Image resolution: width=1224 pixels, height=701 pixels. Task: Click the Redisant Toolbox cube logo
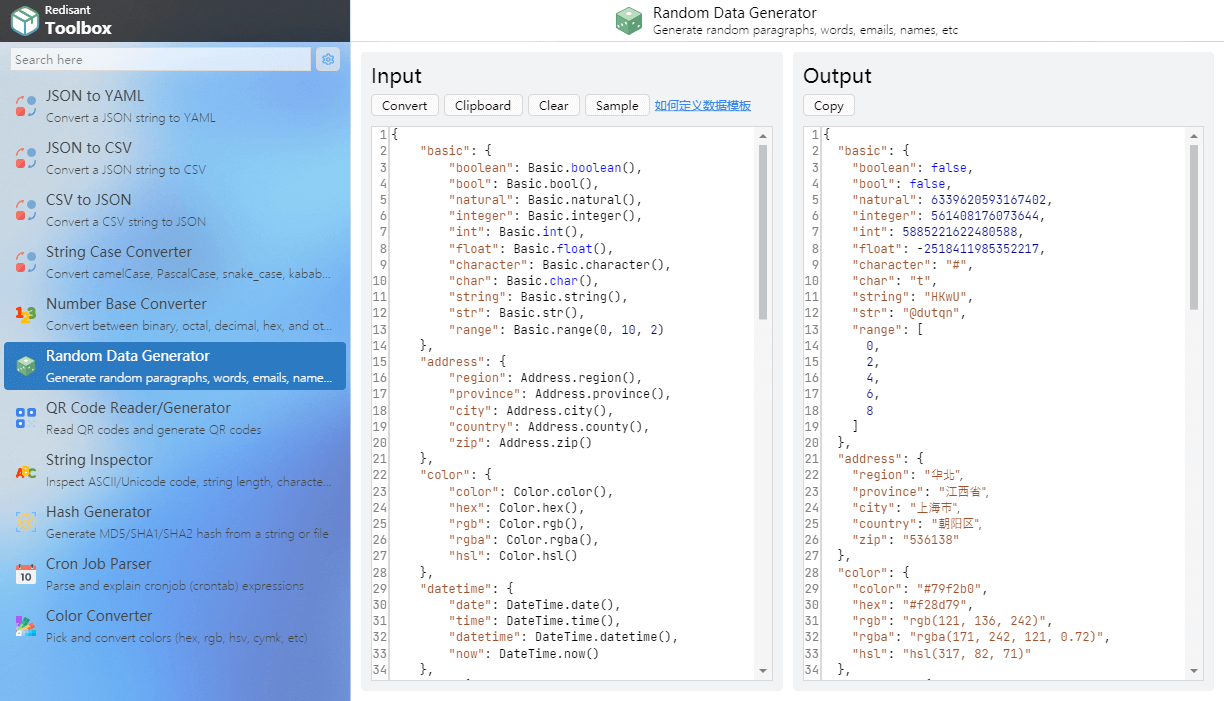coord(24,20)
